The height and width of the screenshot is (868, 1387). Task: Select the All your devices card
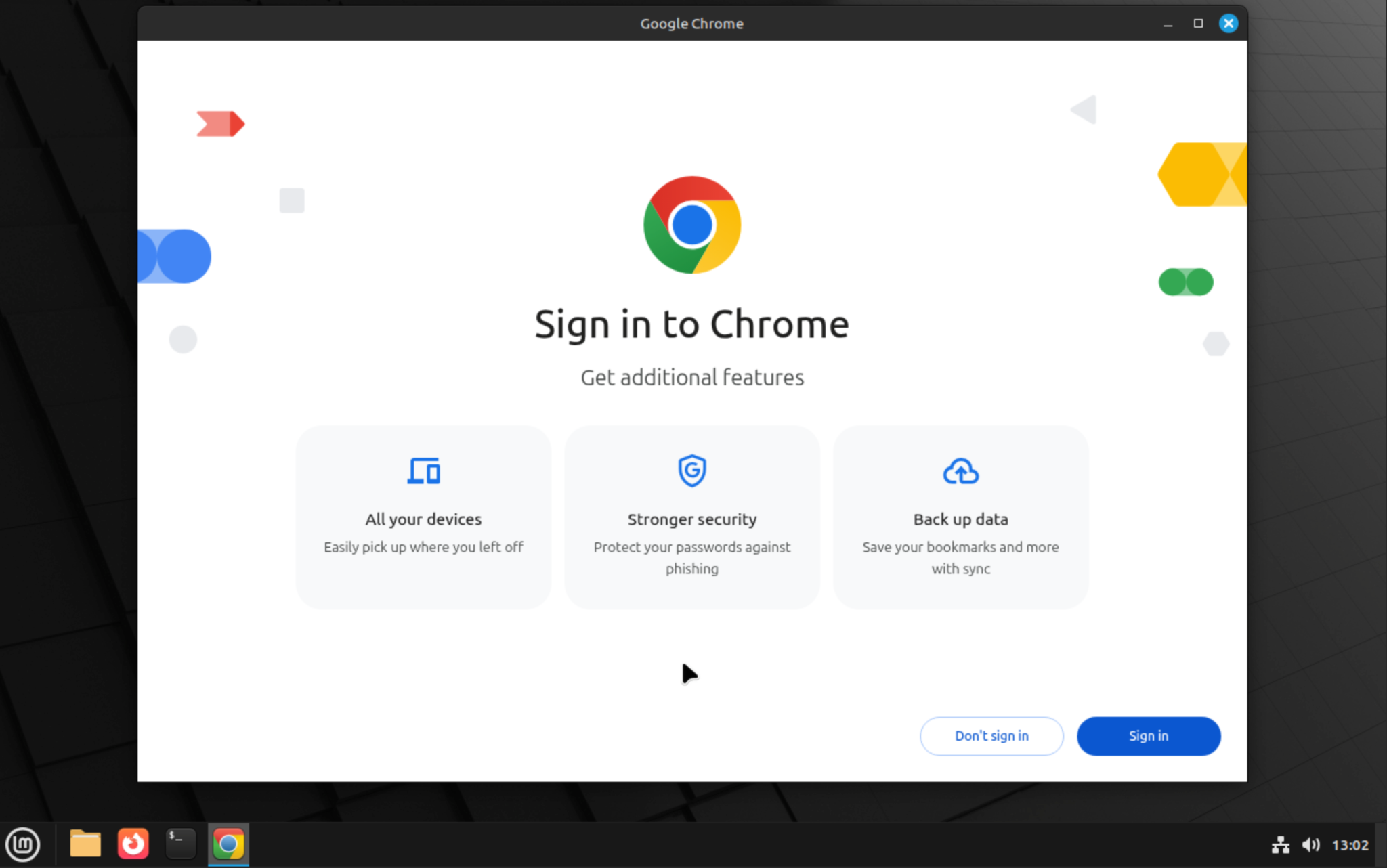click(423, 517)
